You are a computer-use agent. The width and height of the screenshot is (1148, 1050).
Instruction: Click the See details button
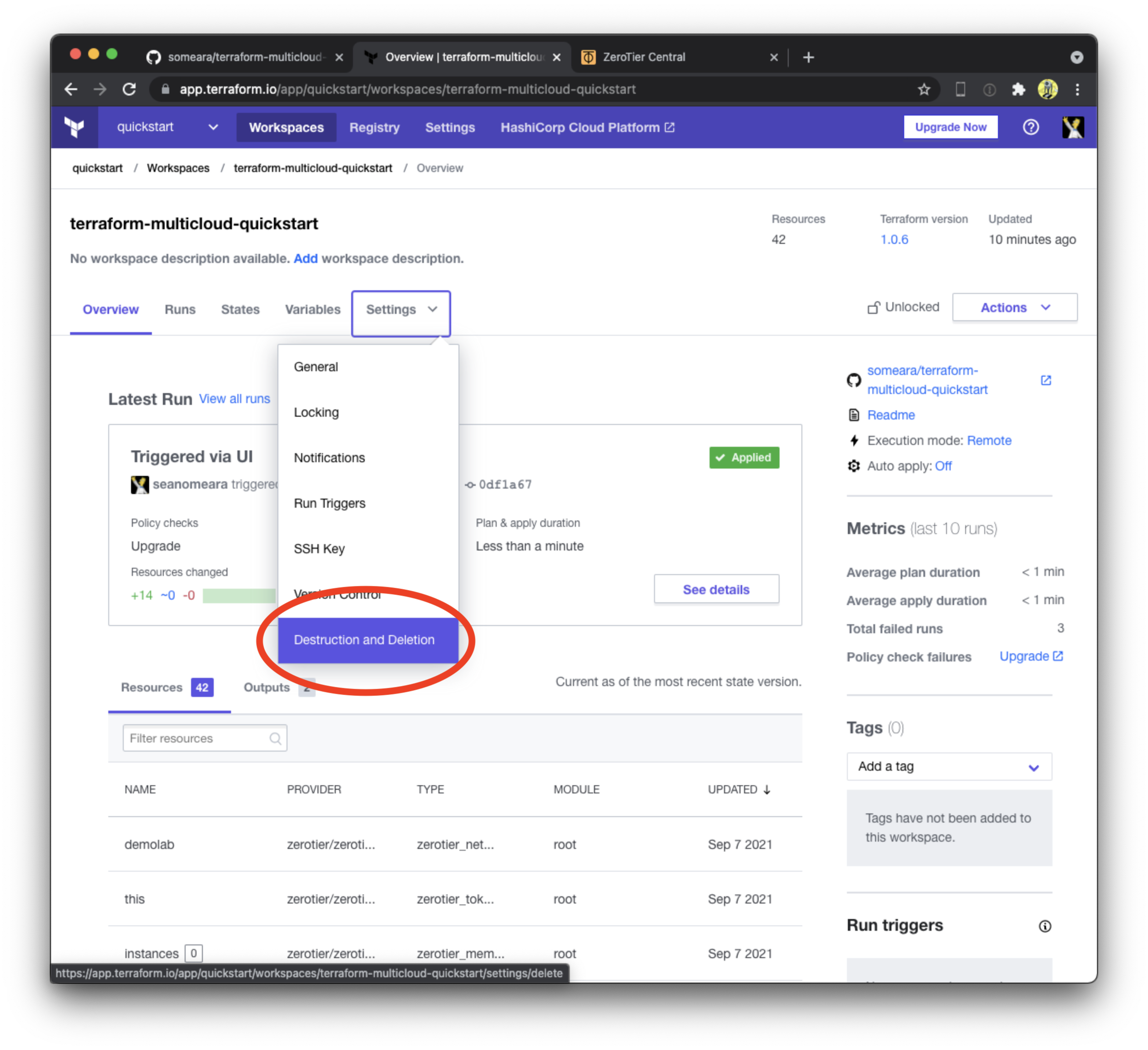point(716,589)
